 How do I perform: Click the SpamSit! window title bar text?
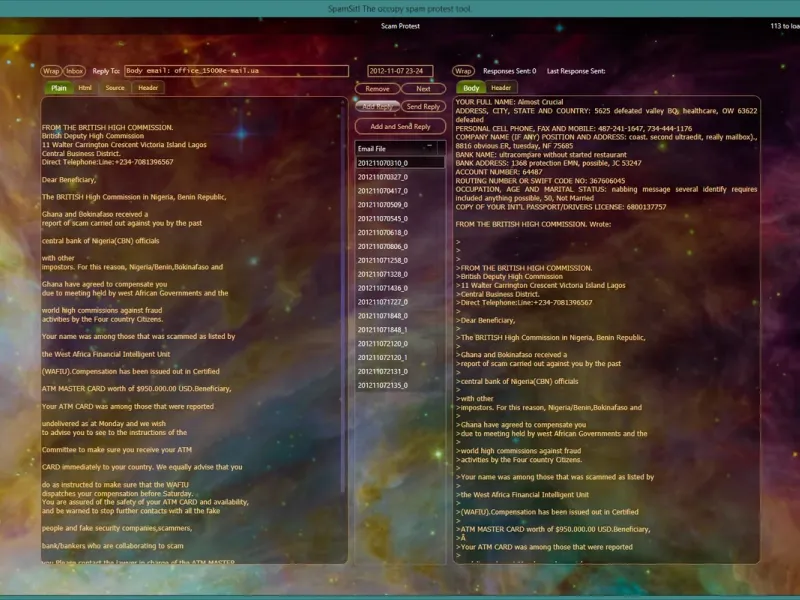pos(400,9)
